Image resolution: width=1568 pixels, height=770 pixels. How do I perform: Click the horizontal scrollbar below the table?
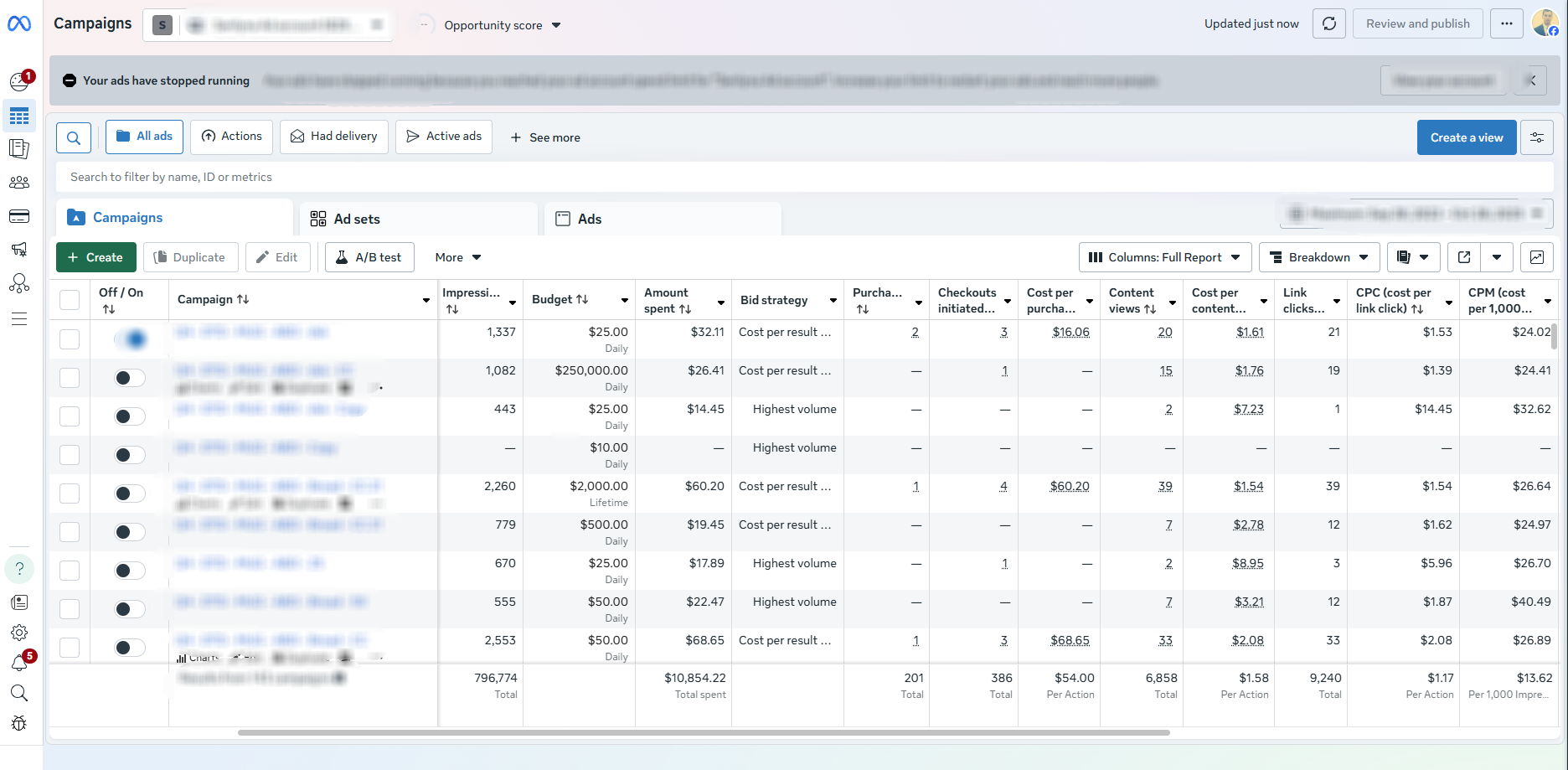click(x=704, y=732)
